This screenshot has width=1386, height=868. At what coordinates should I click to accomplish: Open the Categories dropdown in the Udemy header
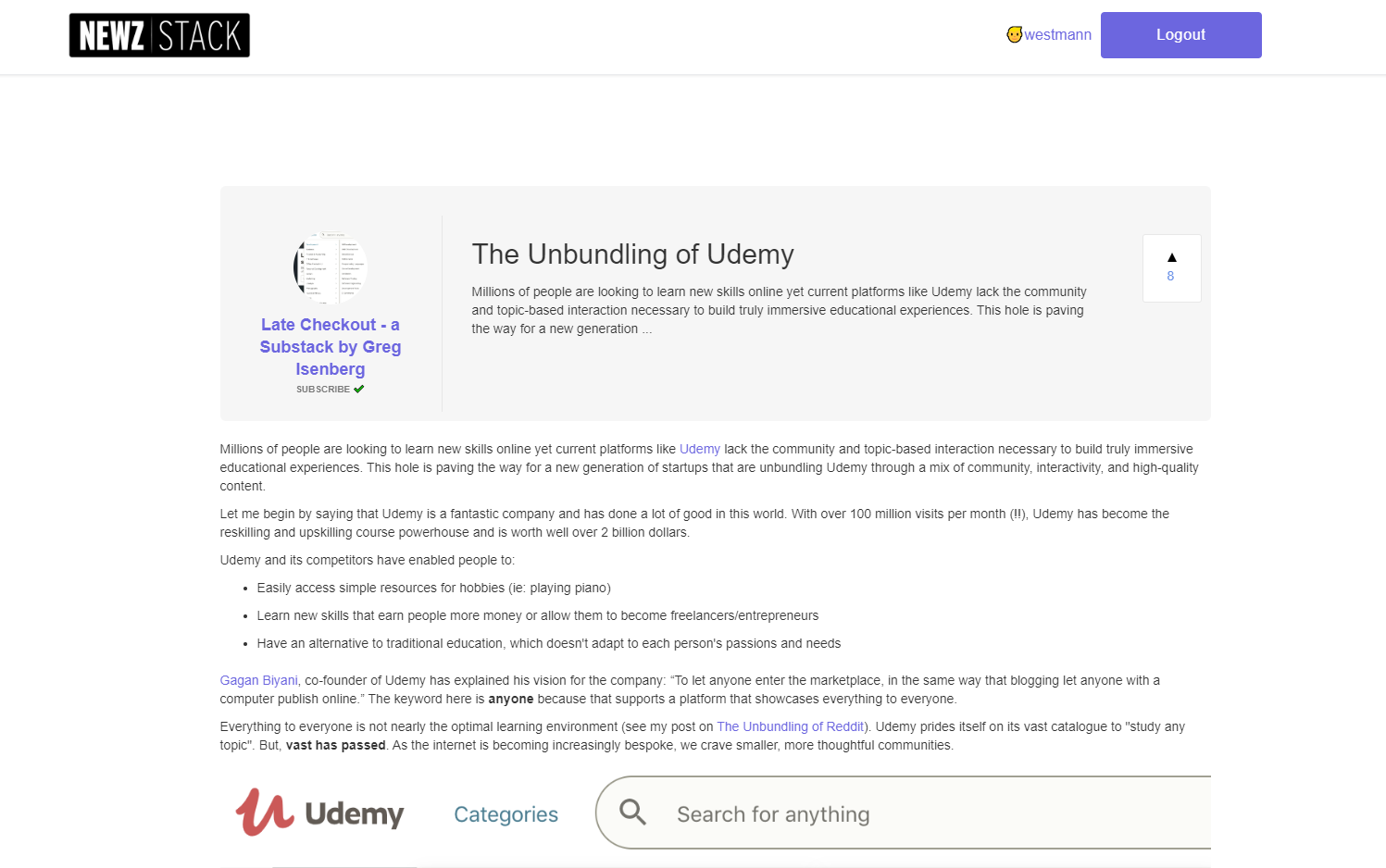coord(506,813)
